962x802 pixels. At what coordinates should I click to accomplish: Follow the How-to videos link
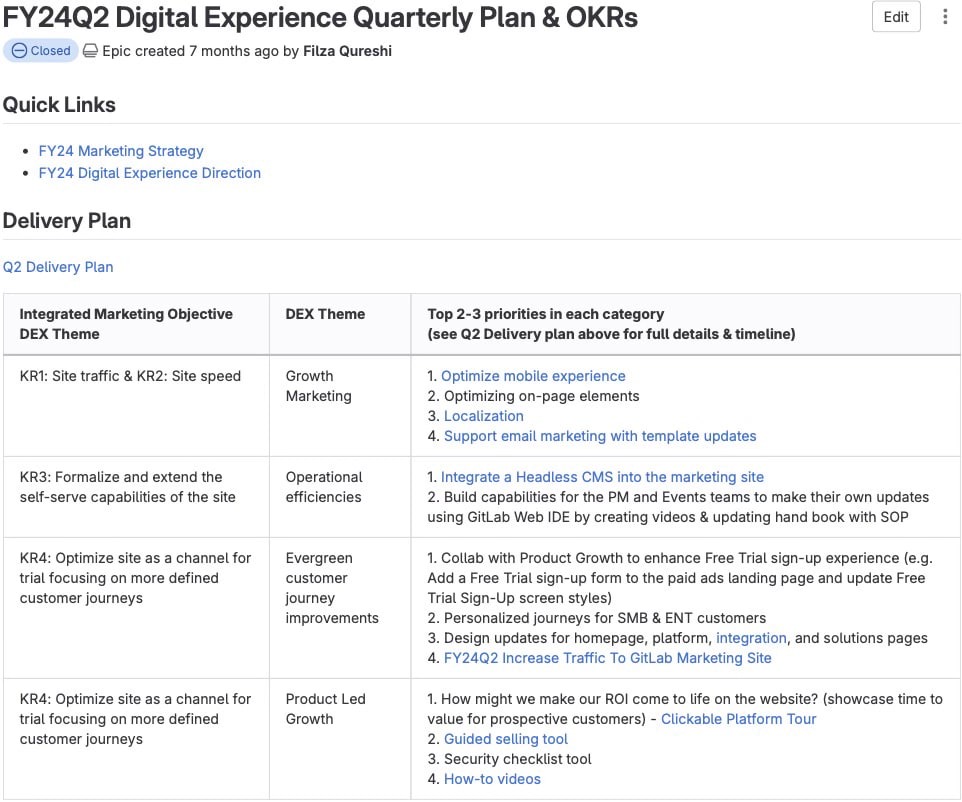[492, 779]
